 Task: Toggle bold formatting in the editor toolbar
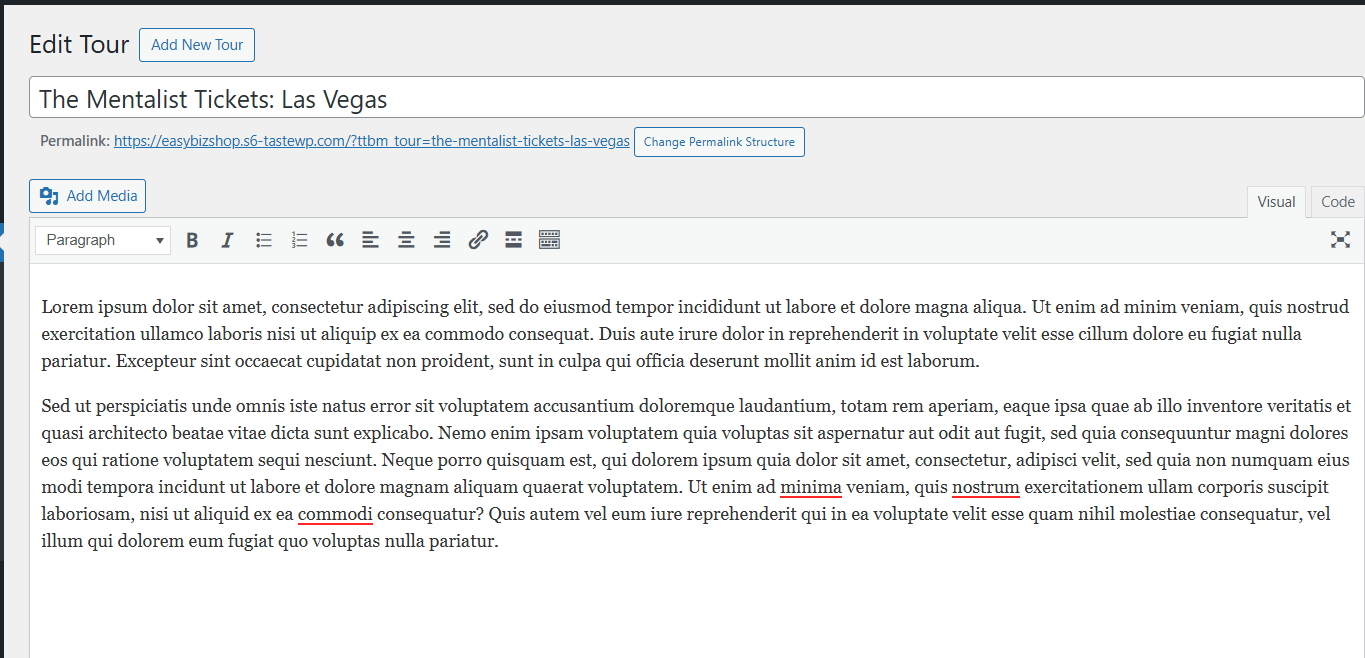(193, 240)
